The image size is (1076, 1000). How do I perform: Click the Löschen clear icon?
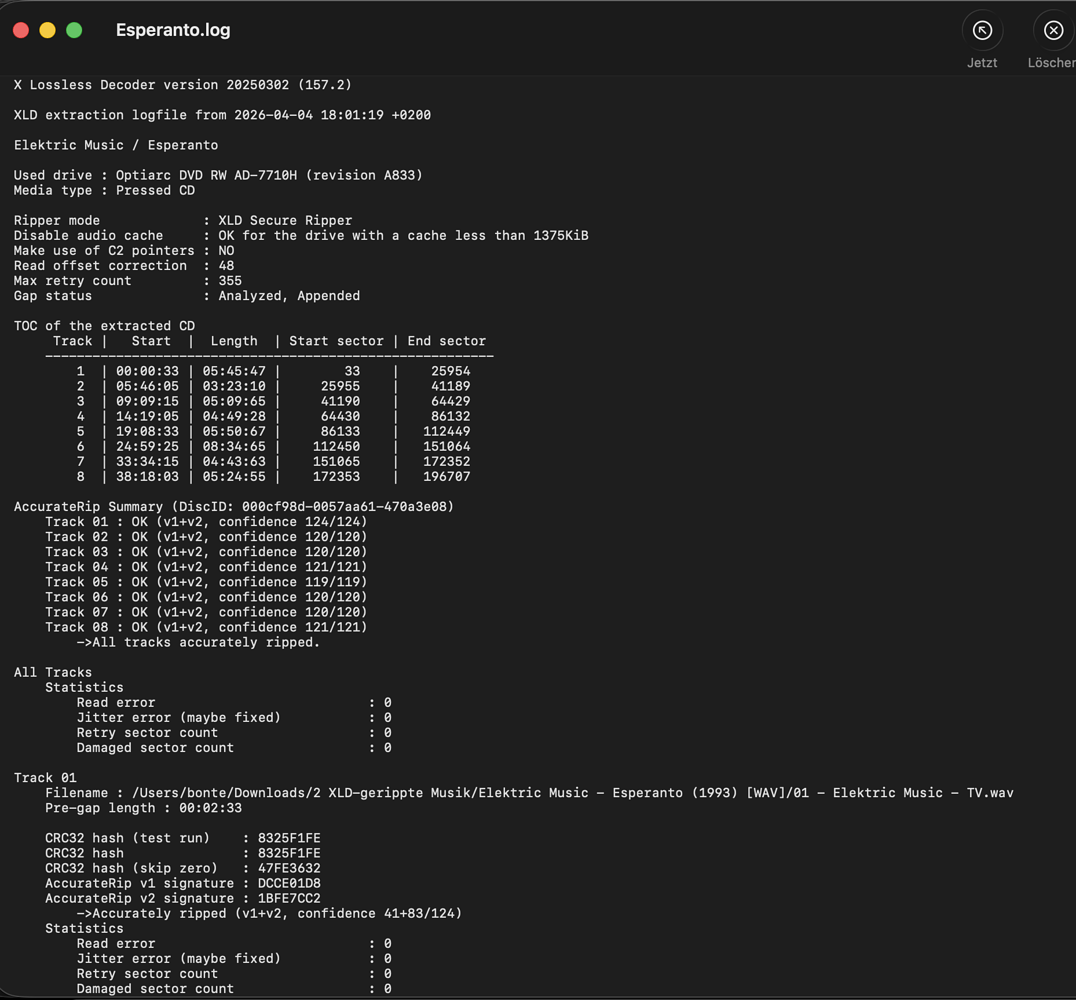coord(1053,31)
